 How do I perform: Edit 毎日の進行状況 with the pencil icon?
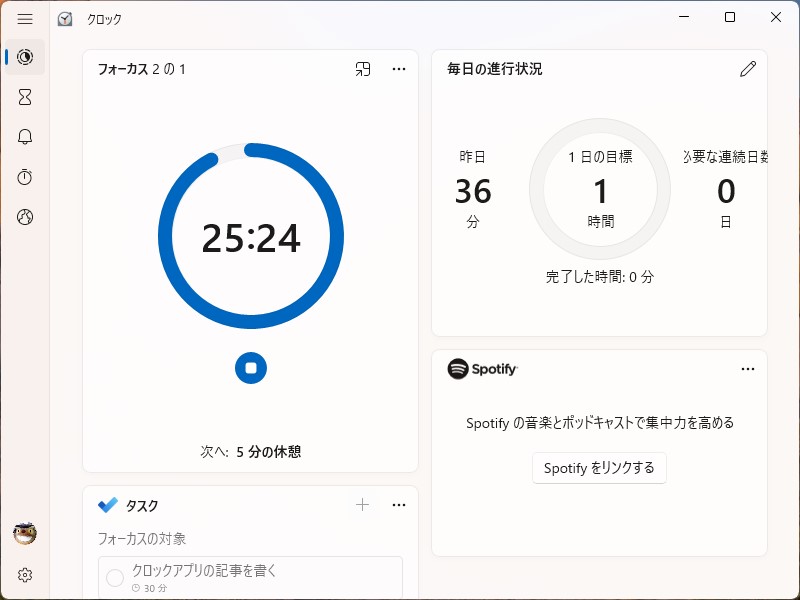tap(747, 69)
